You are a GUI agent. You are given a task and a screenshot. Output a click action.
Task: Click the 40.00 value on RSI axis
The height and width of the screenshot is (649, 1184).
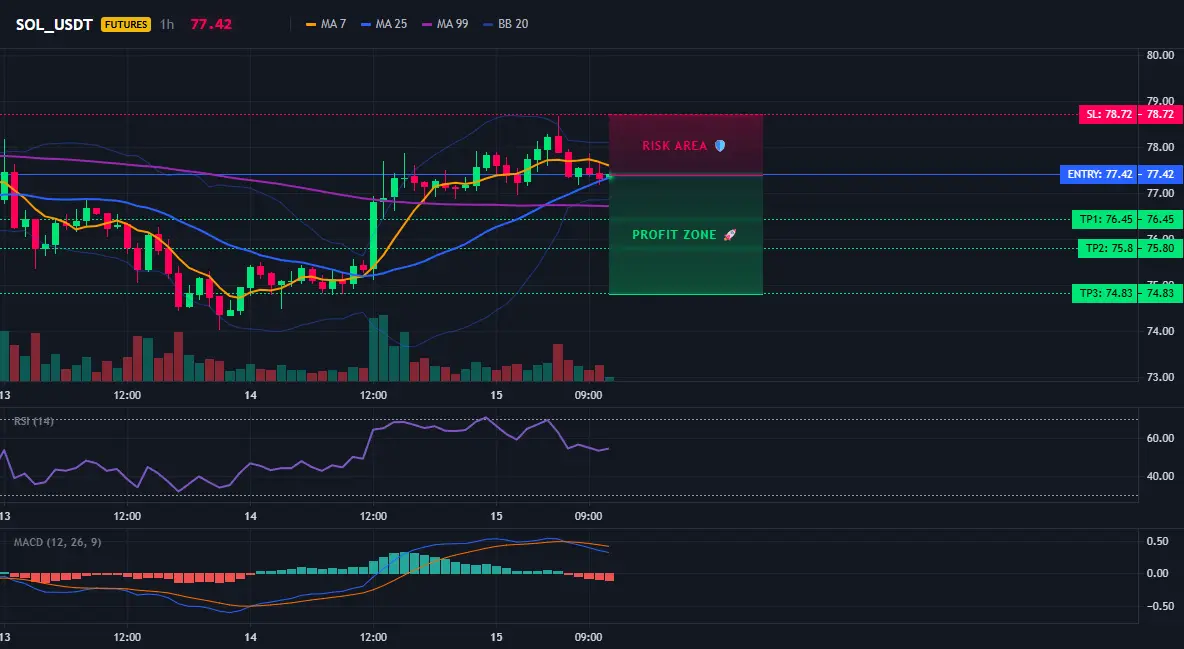[1160, 476]
